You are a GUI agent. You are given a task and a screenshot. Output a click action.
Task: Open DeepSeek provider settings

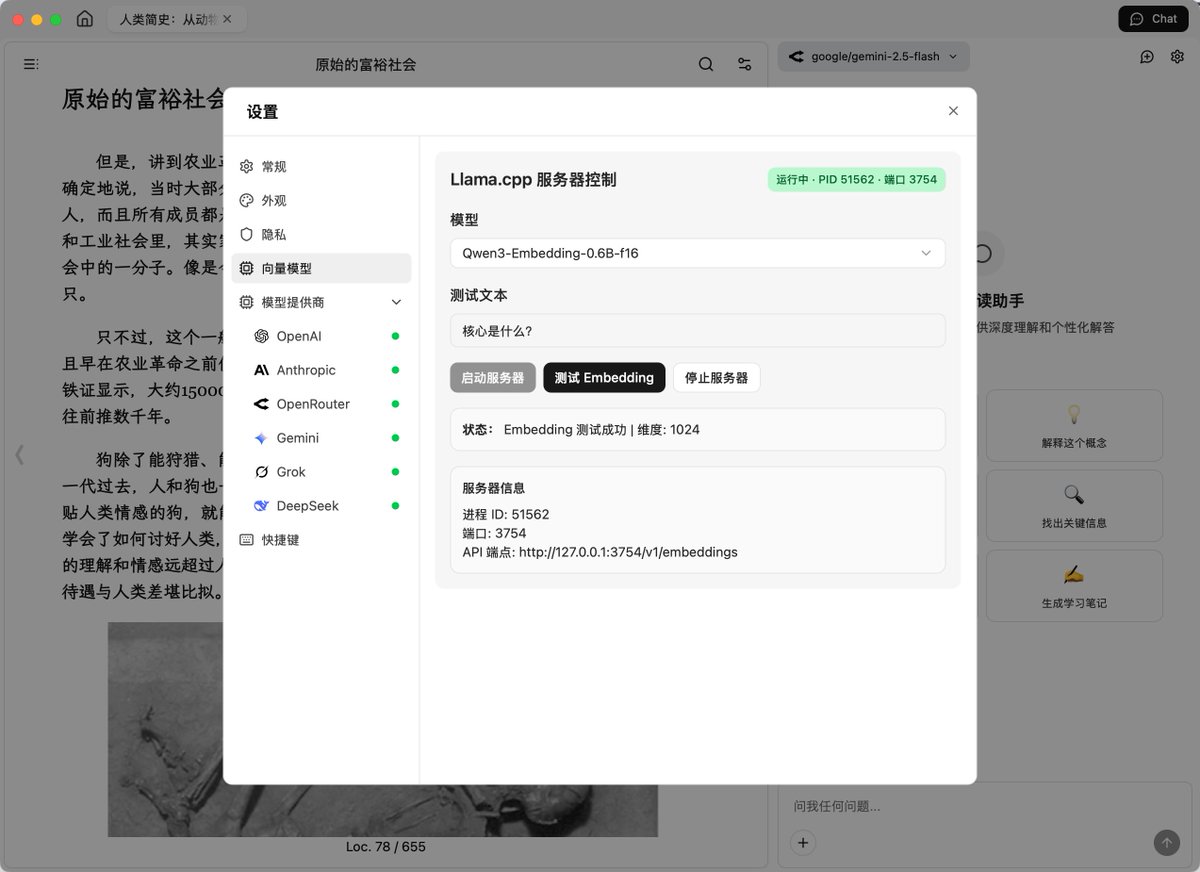pos(326,506)
